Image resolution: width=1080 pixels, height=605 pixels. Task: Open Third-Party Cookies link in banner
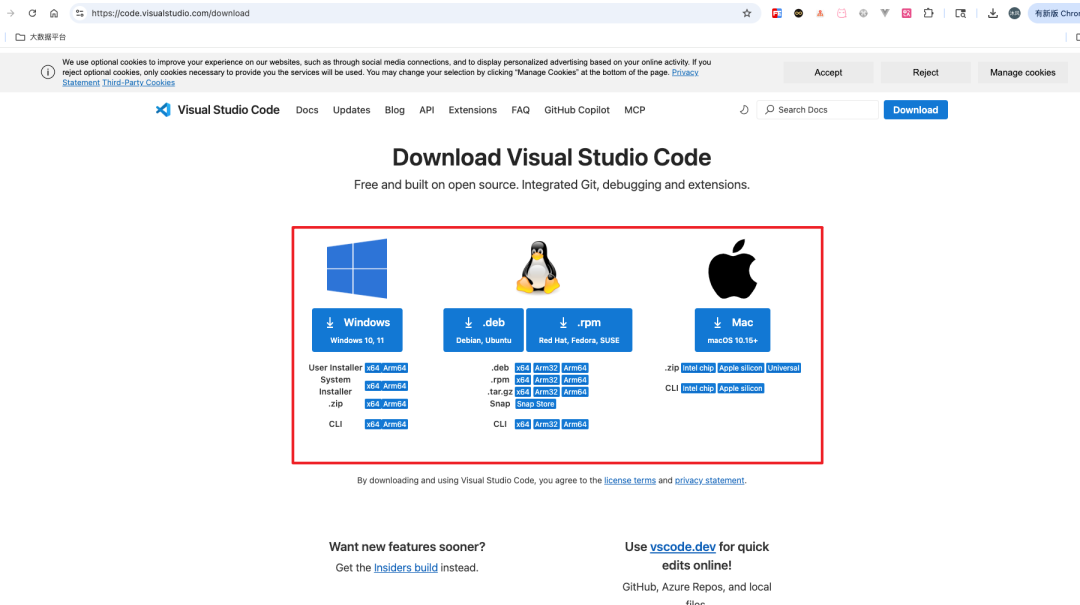click(138, 83)
